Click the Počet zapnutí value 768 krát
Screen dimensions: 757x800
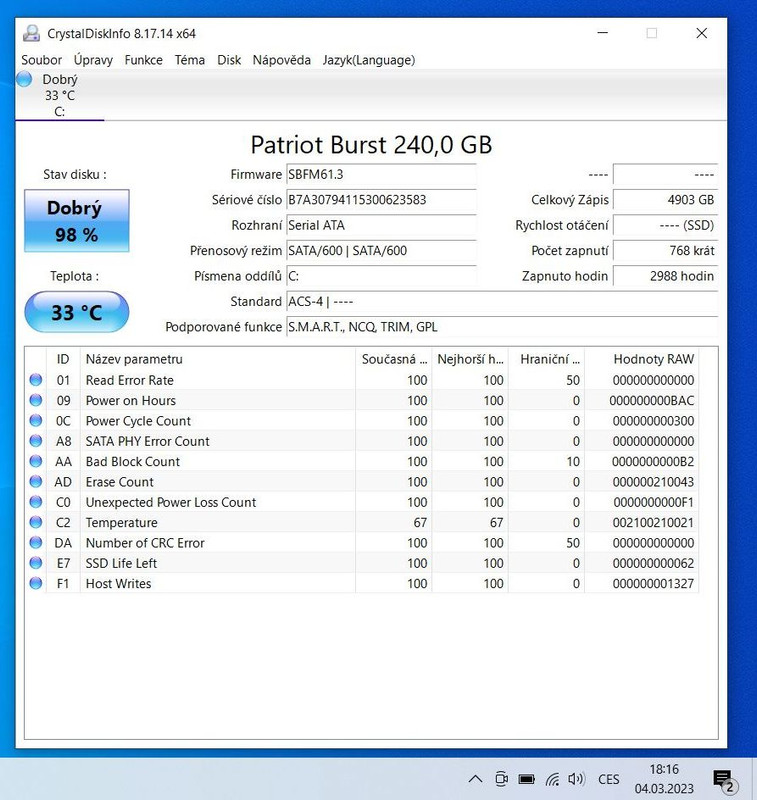(665, 251)
